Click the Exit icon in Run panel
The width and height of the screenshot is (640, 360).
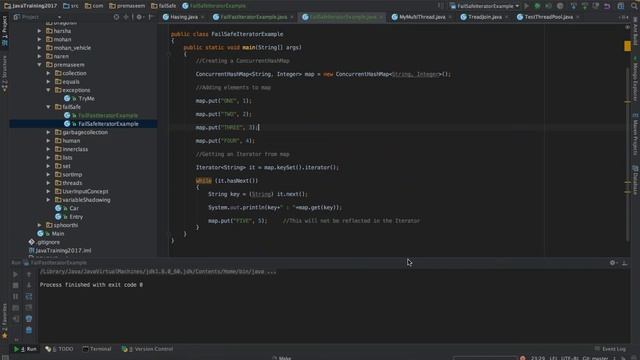point(15,318)
